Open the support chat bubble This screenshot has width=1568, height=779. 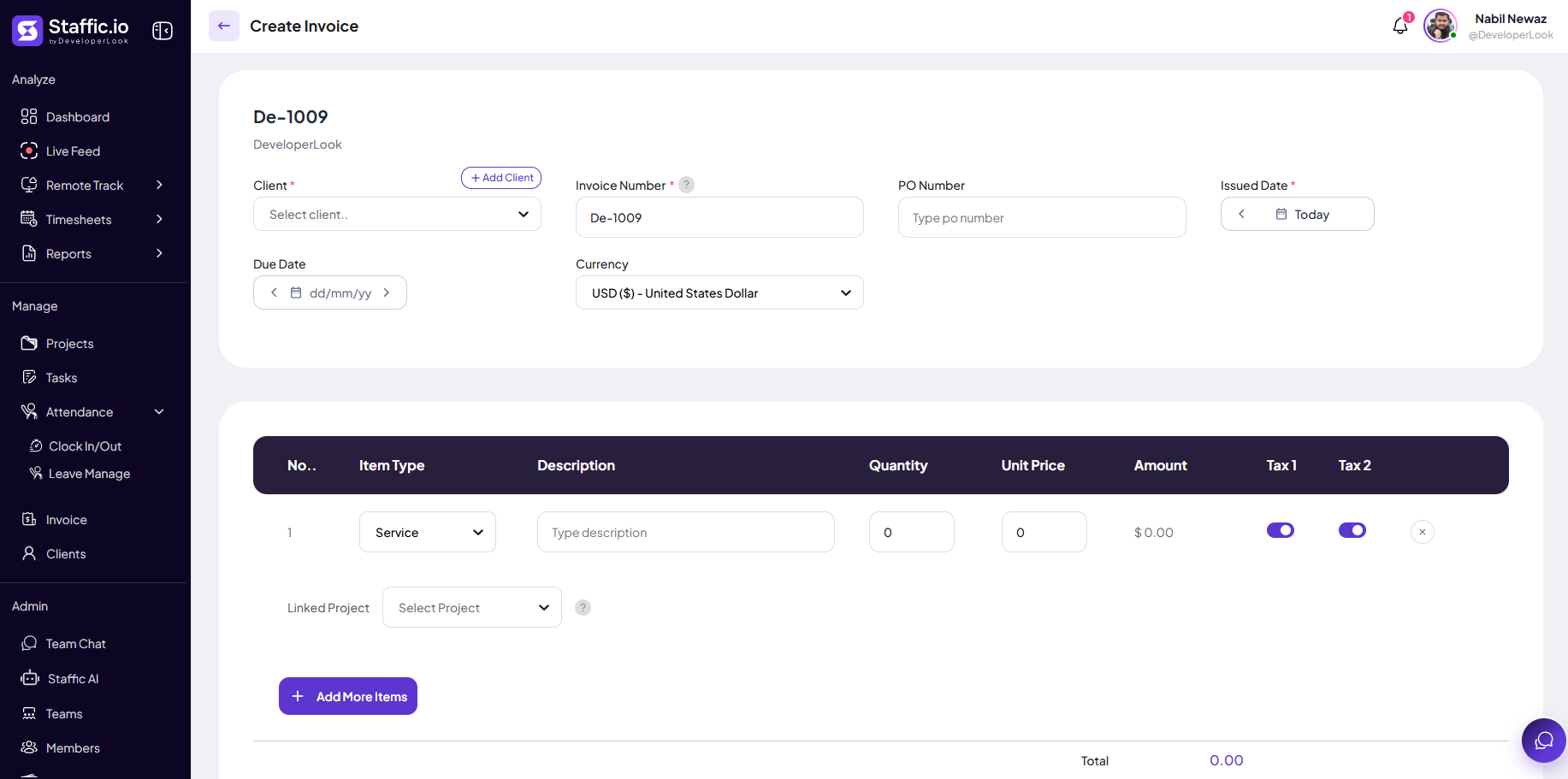click(1543, 741)
